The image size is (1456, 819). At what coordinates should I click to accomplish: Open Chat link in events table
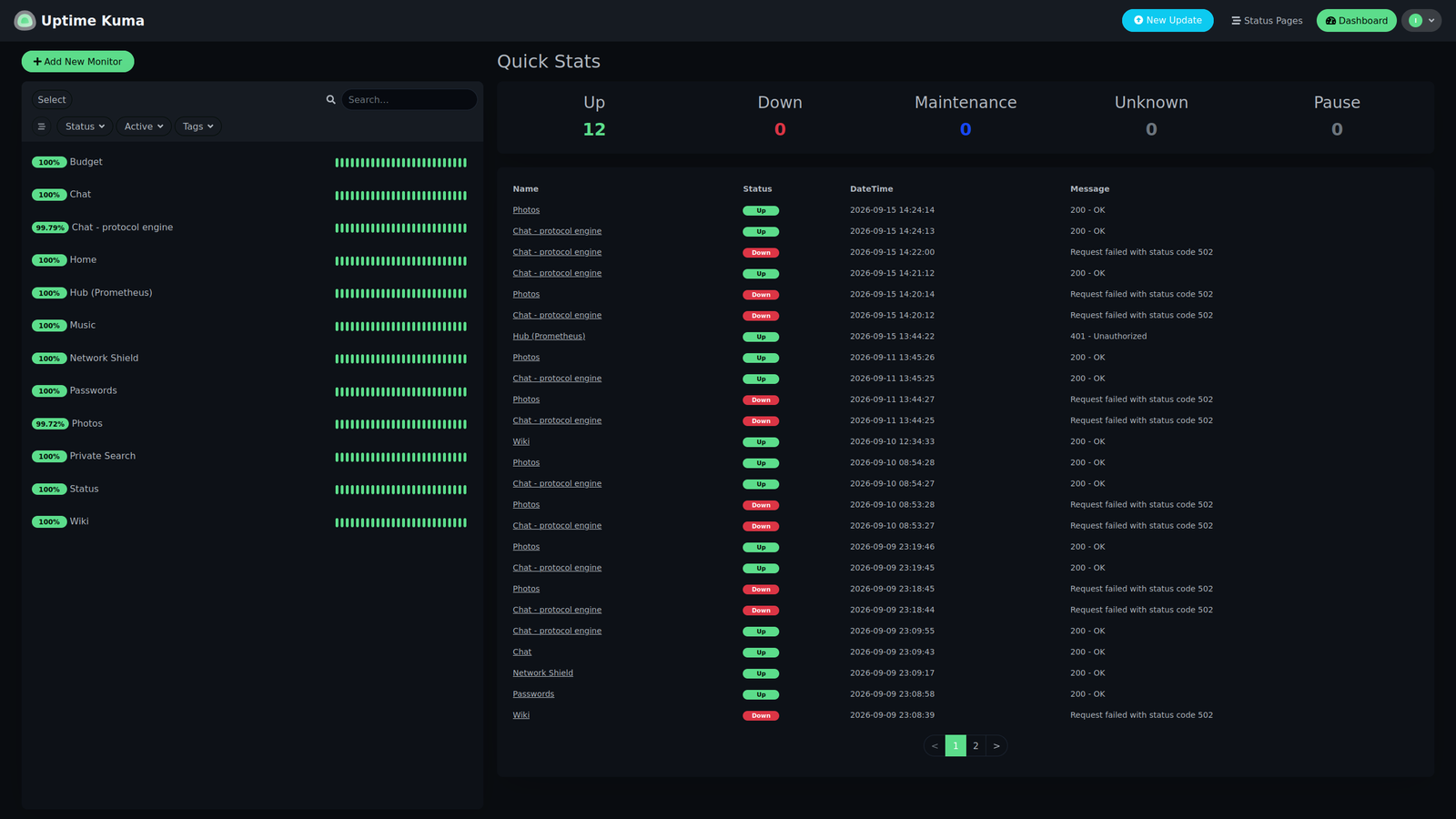pyautogui.click(x=521, y=652)
